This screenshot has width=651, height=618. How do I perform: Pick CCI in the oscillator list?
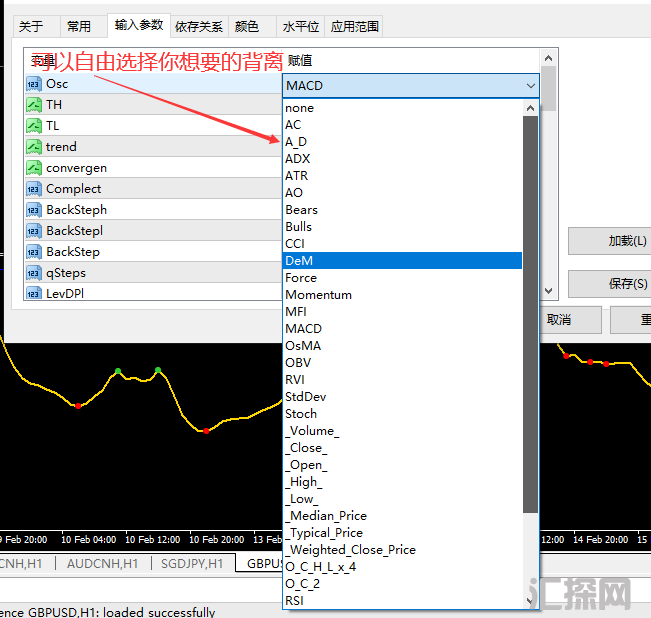coord(402,244)
